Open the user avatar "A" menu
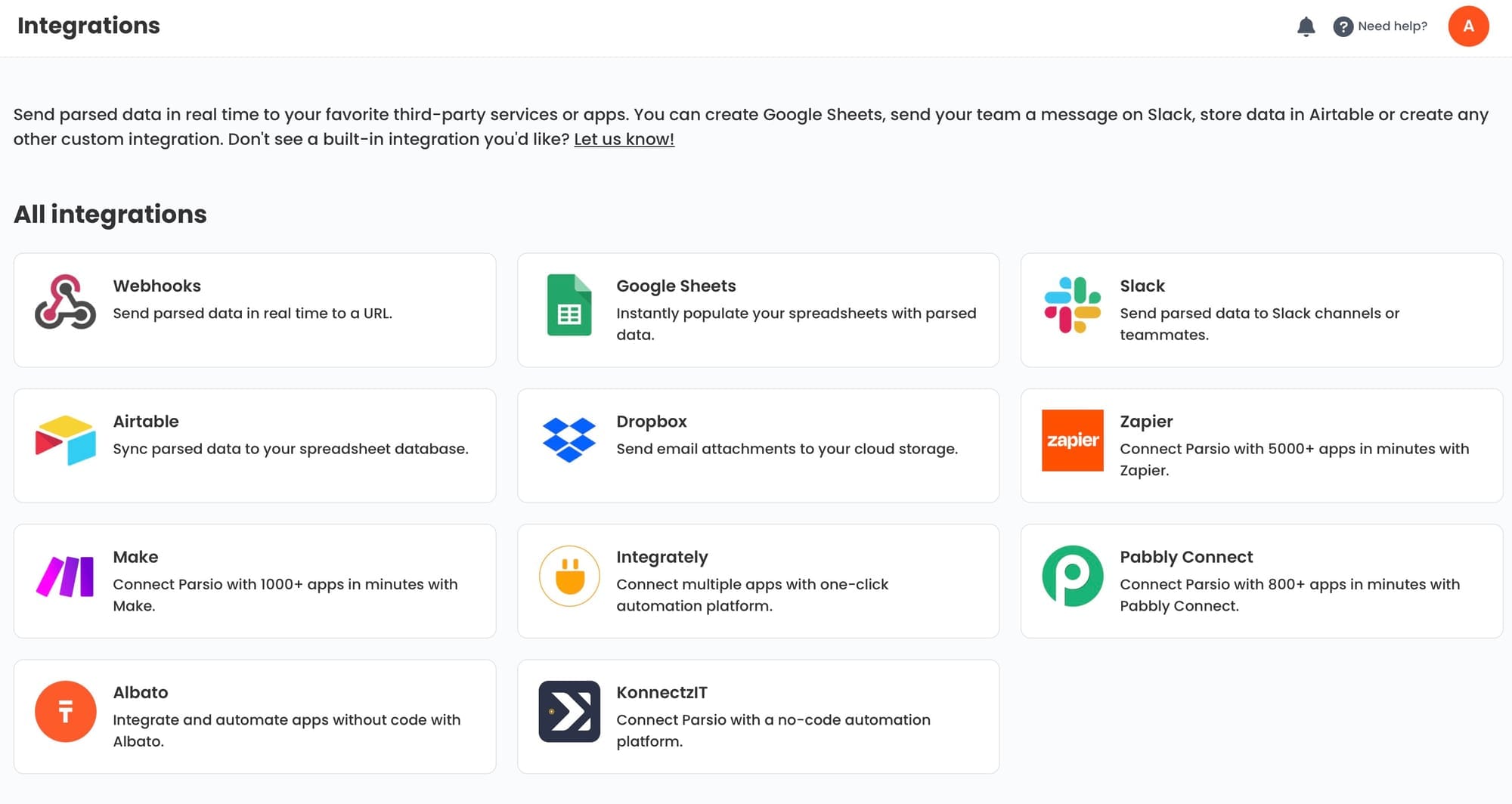 tap(1468, 26)
